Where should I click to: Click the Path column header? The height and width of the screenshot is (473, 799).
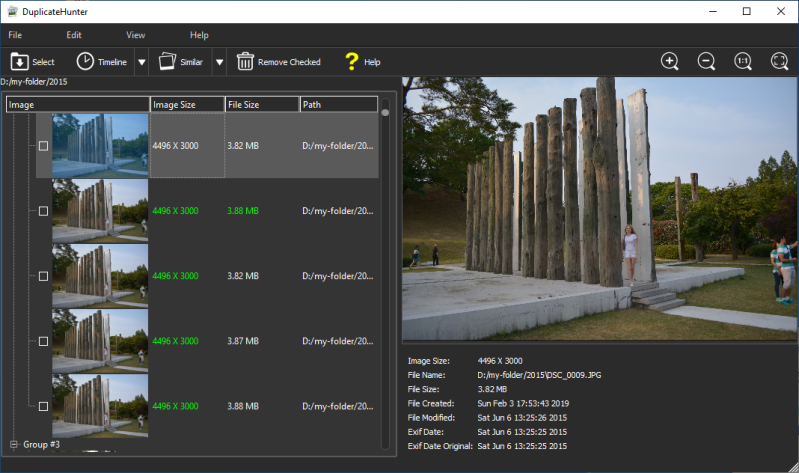pyautogui.click(x=338, y=104)
